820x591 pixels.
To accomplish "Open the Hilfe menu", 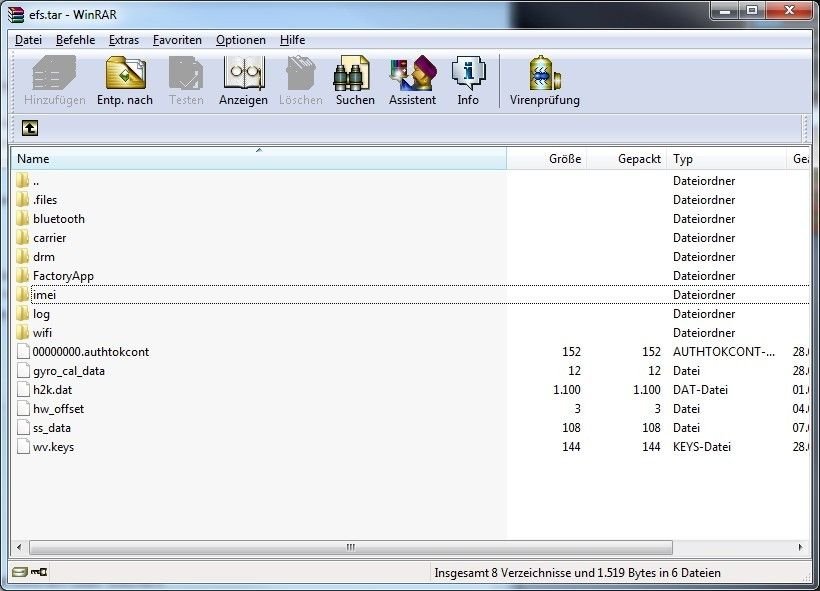I will tap(292, 40).
